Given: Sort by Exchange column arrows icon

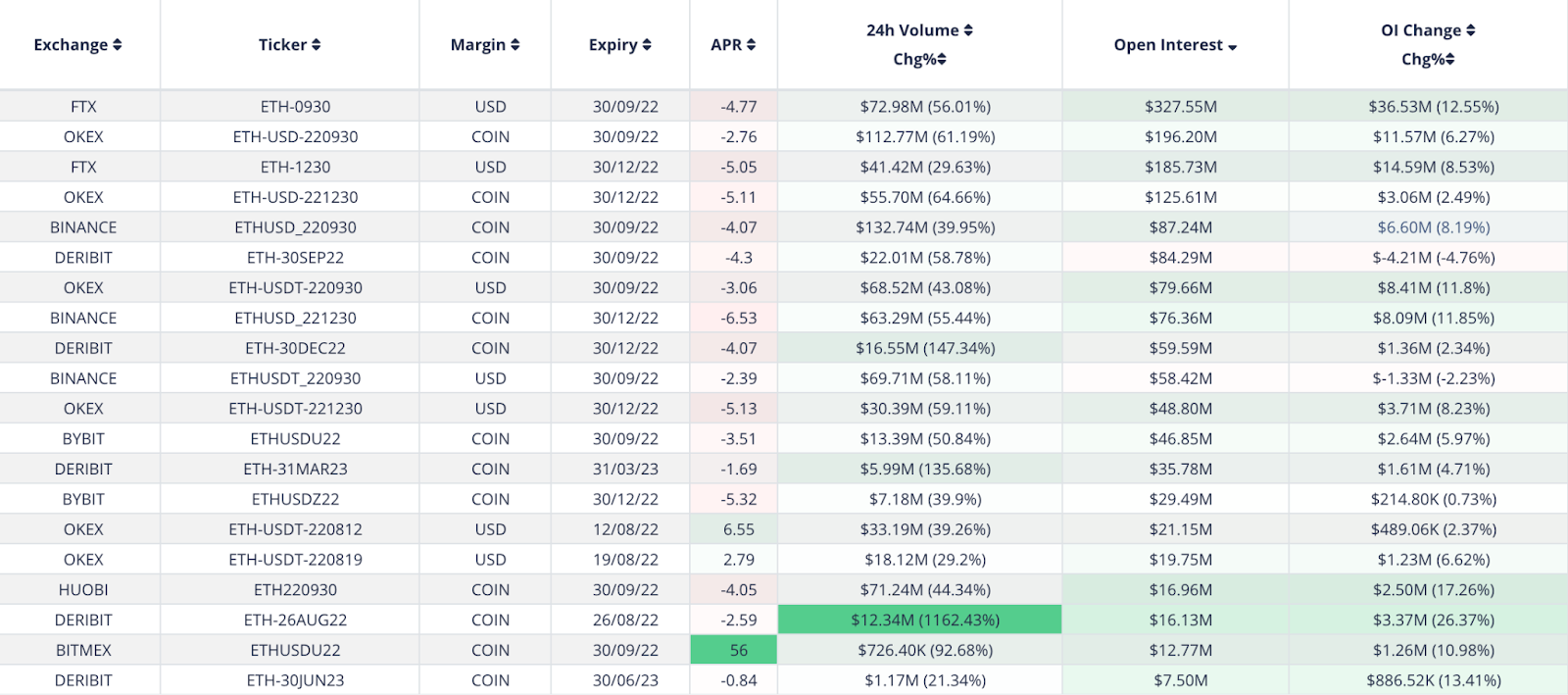Looking at the screenshot, I should pos(118,45).
